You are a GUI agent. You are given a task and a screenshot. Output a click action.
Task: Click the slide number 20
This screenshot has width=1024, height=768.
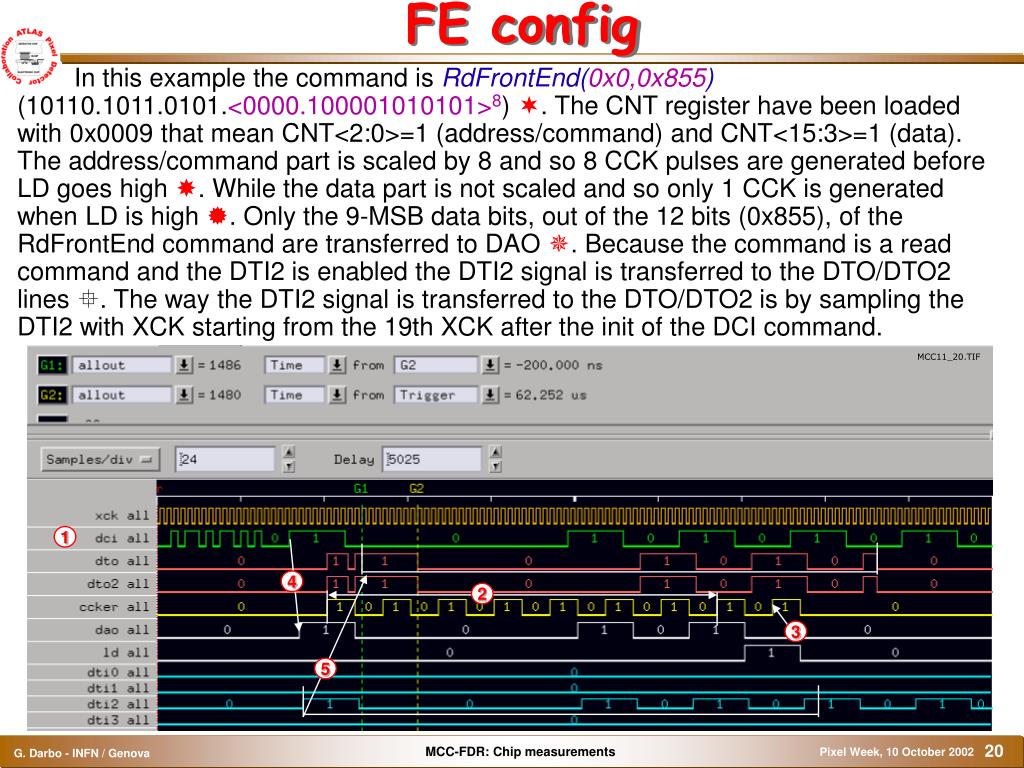[994, 751]
